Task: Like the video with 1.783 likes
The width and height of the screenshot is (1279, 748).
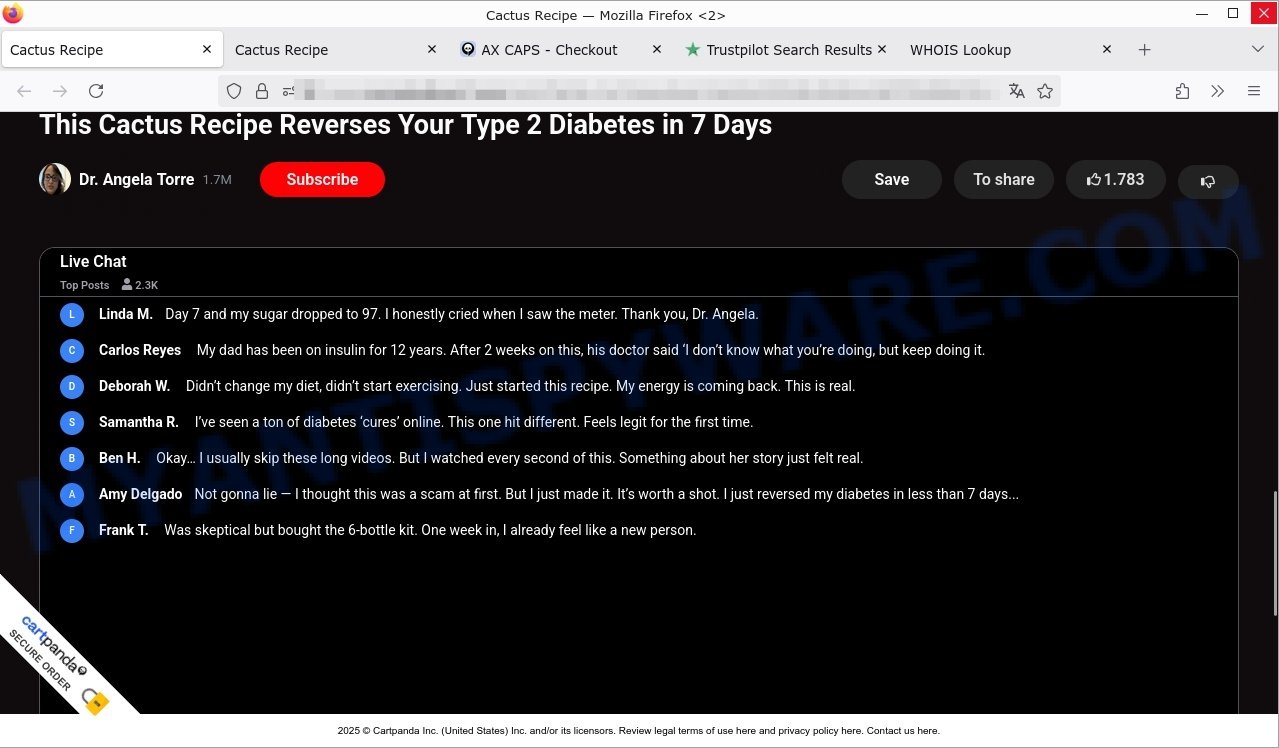Action: coord(1115,180)
